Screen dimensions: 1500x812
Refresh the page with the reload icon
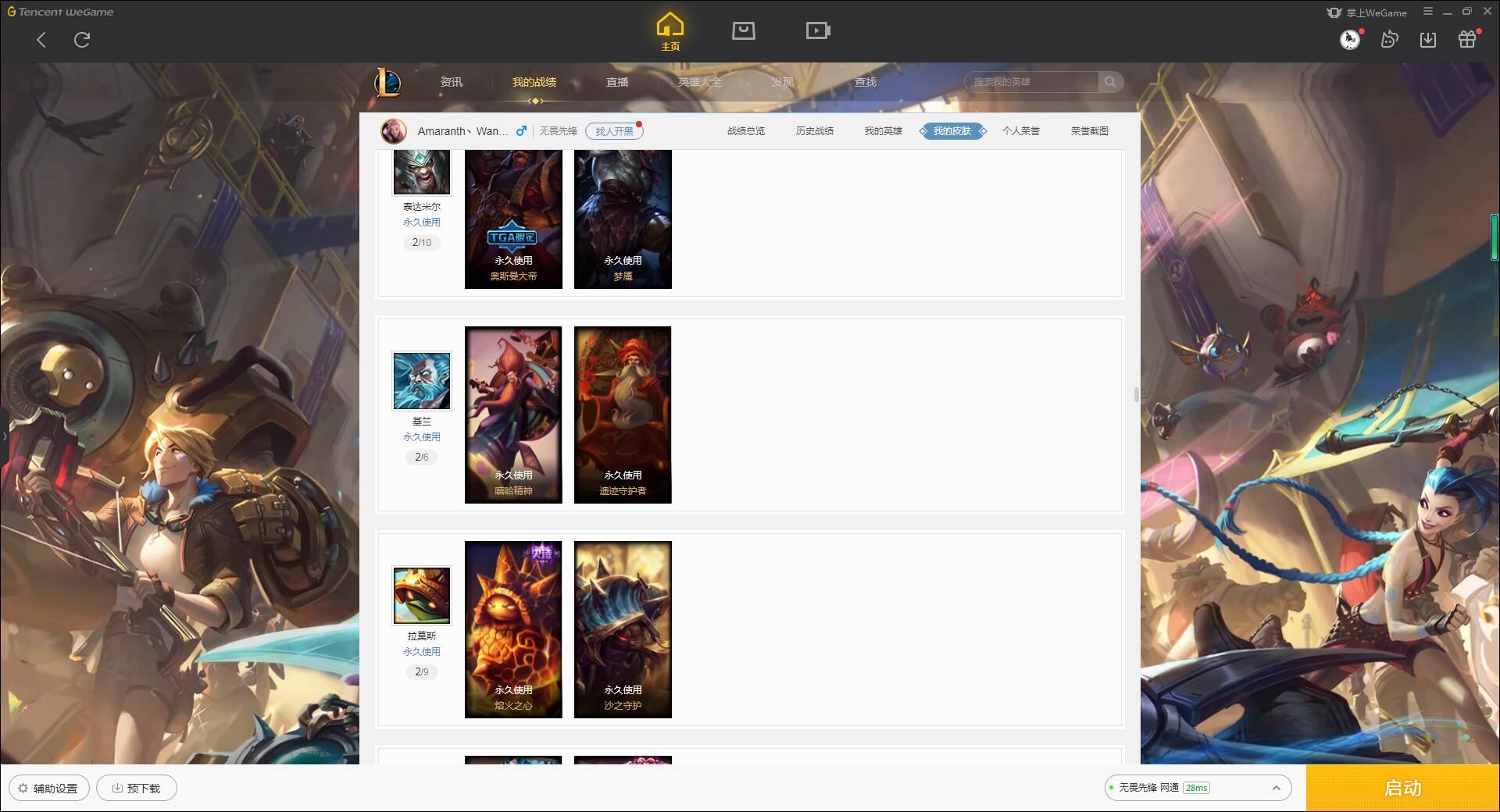click(82, 40)
